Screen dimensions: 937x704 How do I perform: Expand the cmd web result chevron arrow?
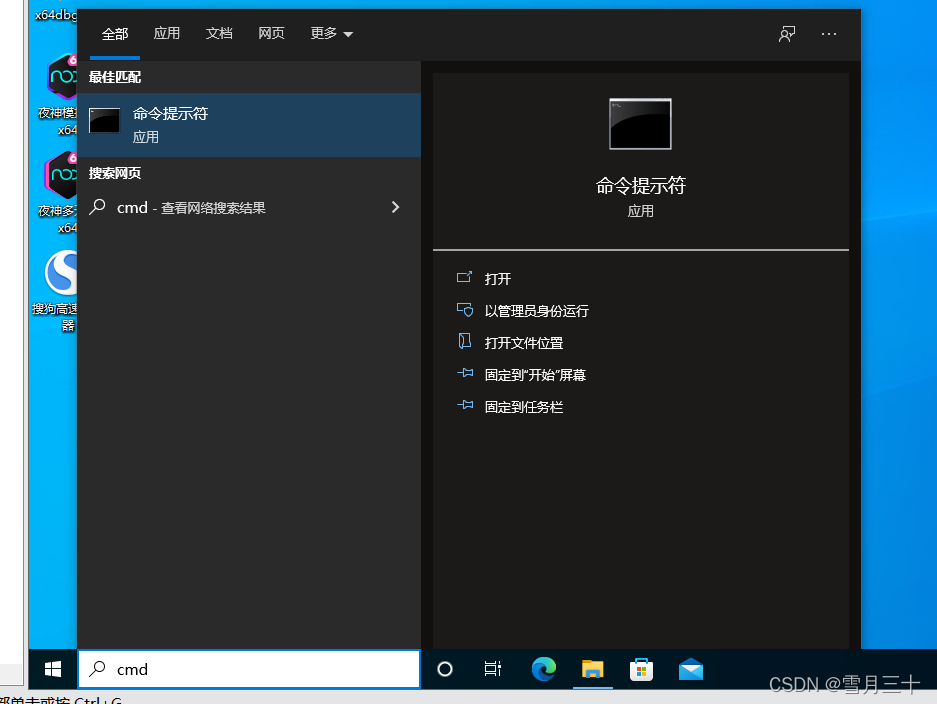[x=395, y=207]
